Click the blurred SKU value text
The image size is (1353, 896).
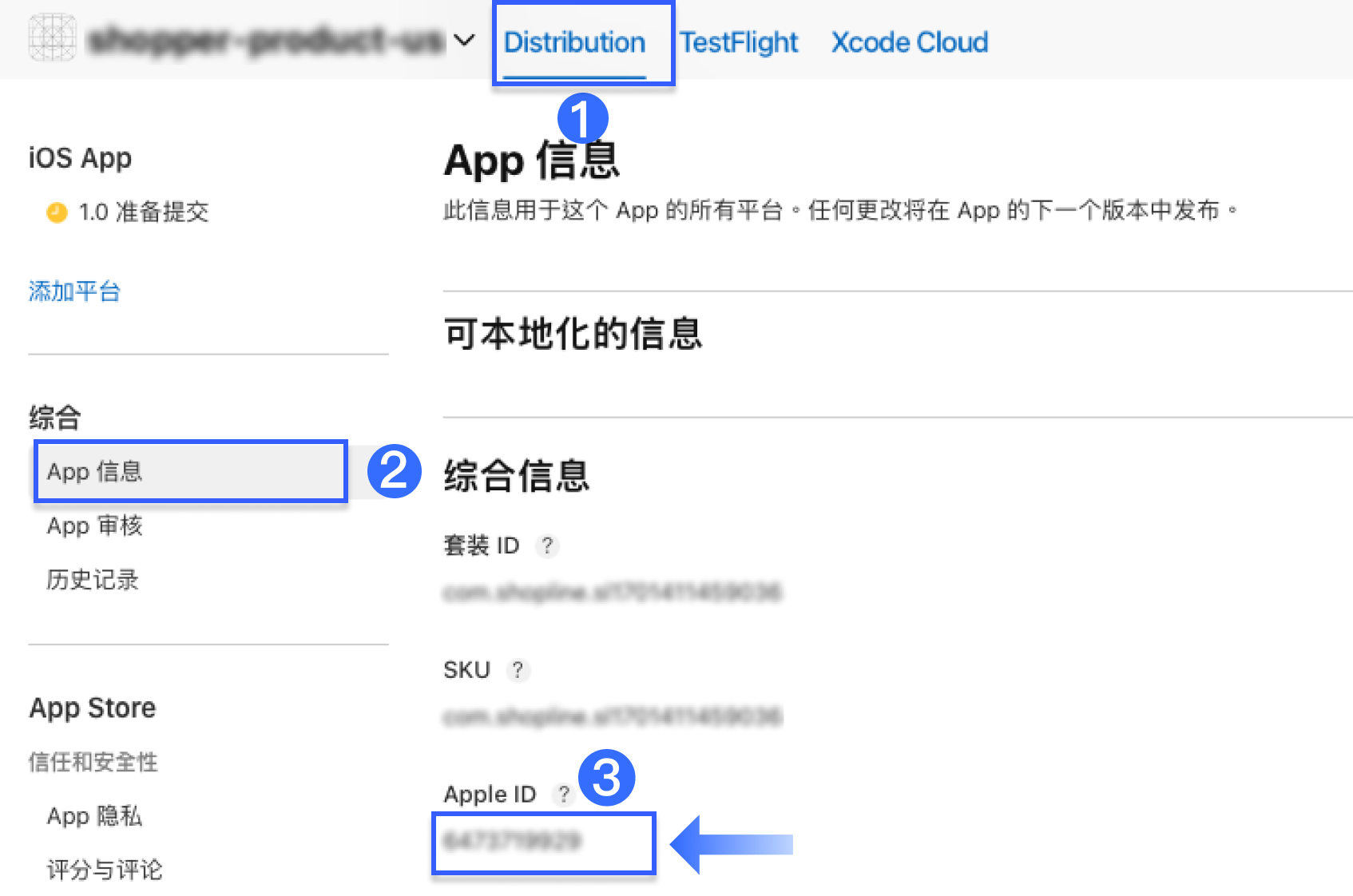coord(613,716)
